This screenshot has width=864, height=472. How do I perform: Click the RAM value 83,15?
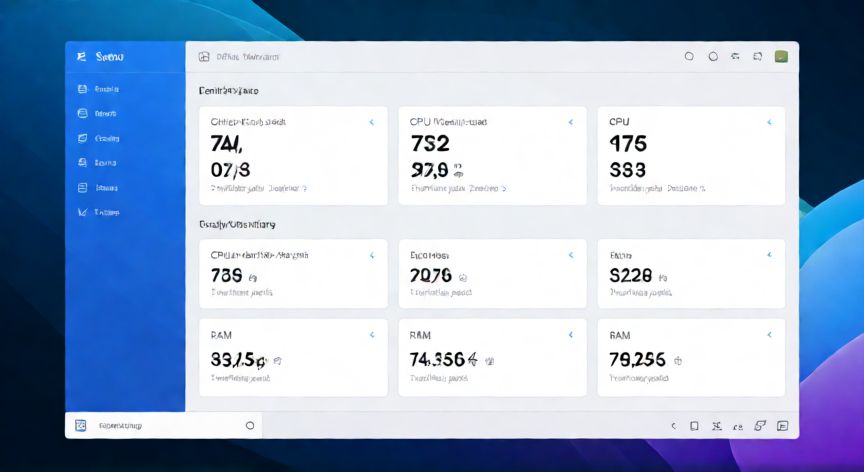(239, 360)
